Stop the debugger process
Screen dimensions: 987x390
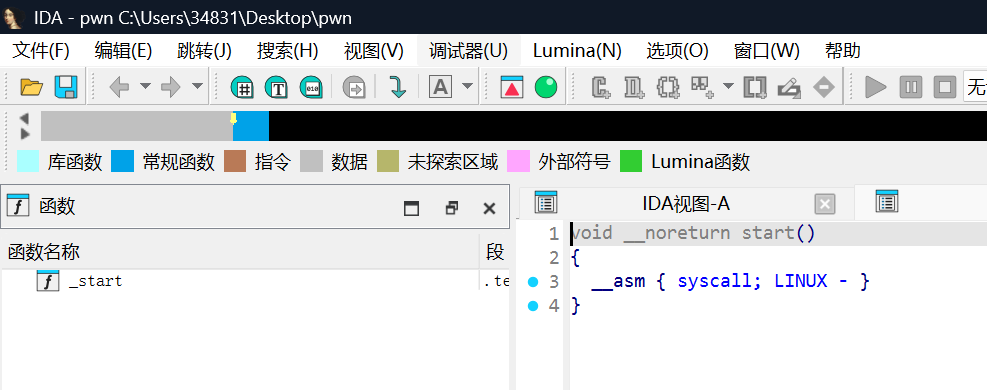(x=944, y=87)
